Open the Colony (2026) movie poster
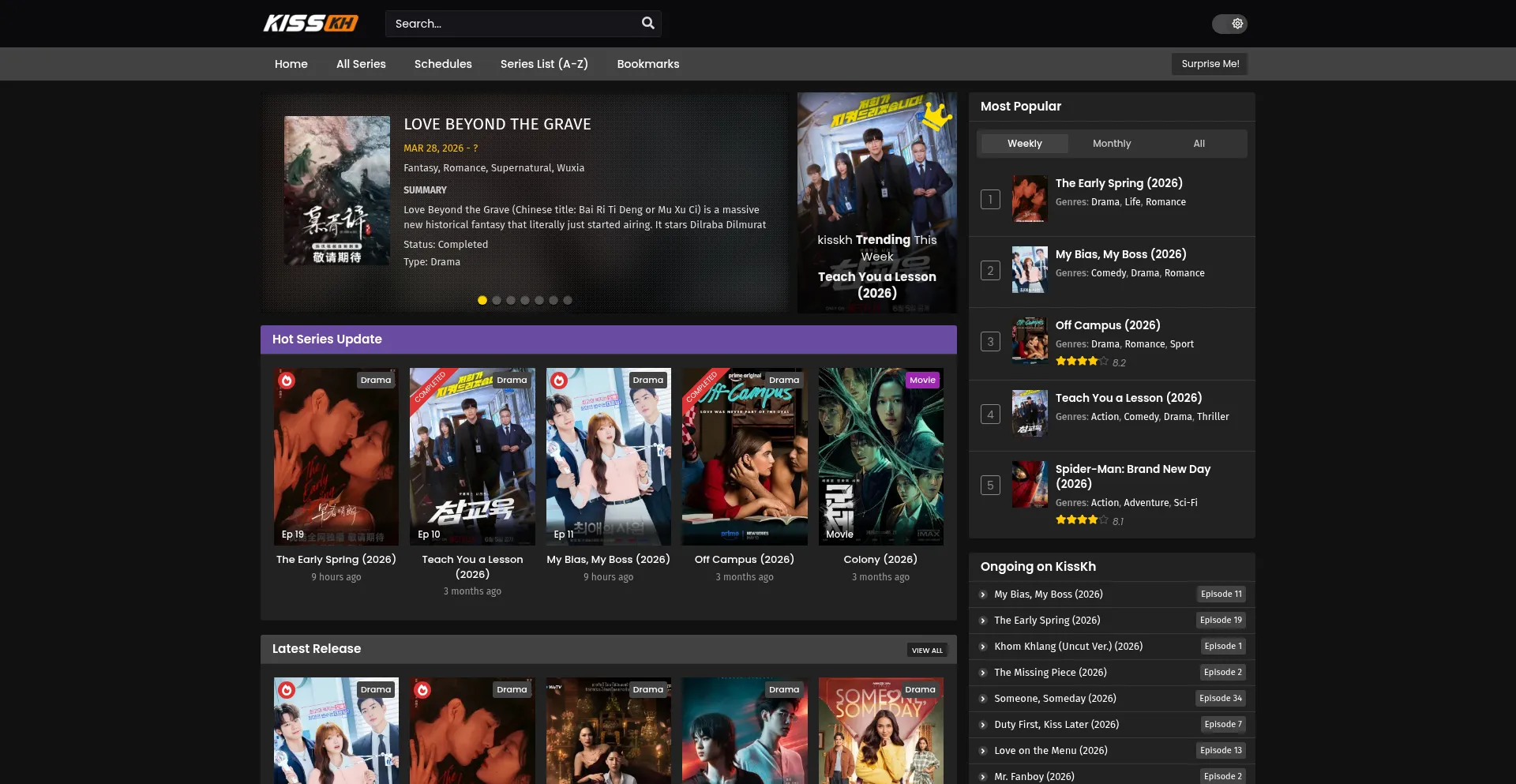This screenshot has height=784, width=1516. coord(881,456)
